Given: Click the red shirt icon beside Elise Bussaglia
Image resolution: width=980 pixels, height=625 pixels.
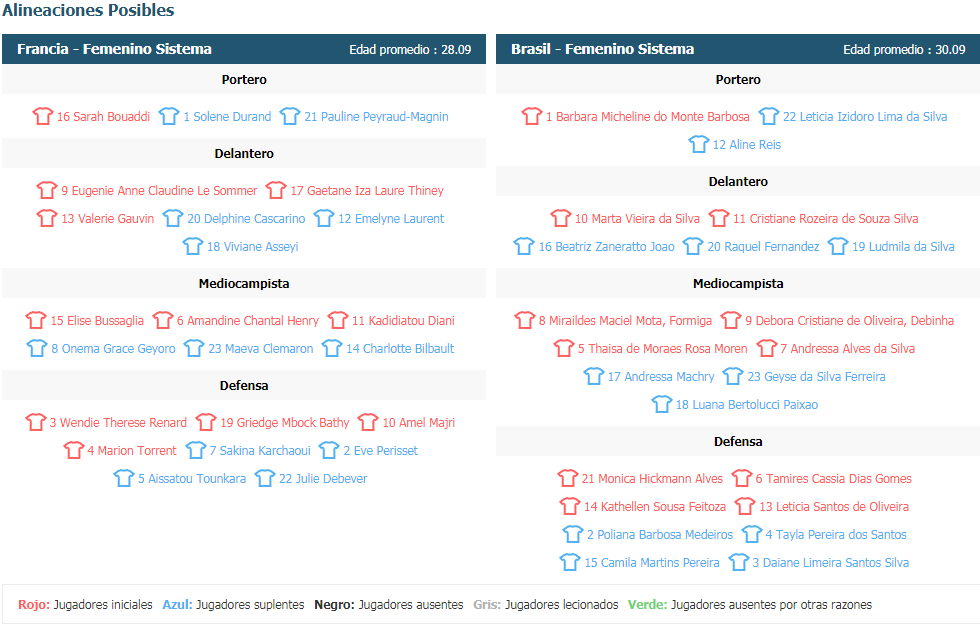Looking at the screenshot, I should (x=36, y=320).
